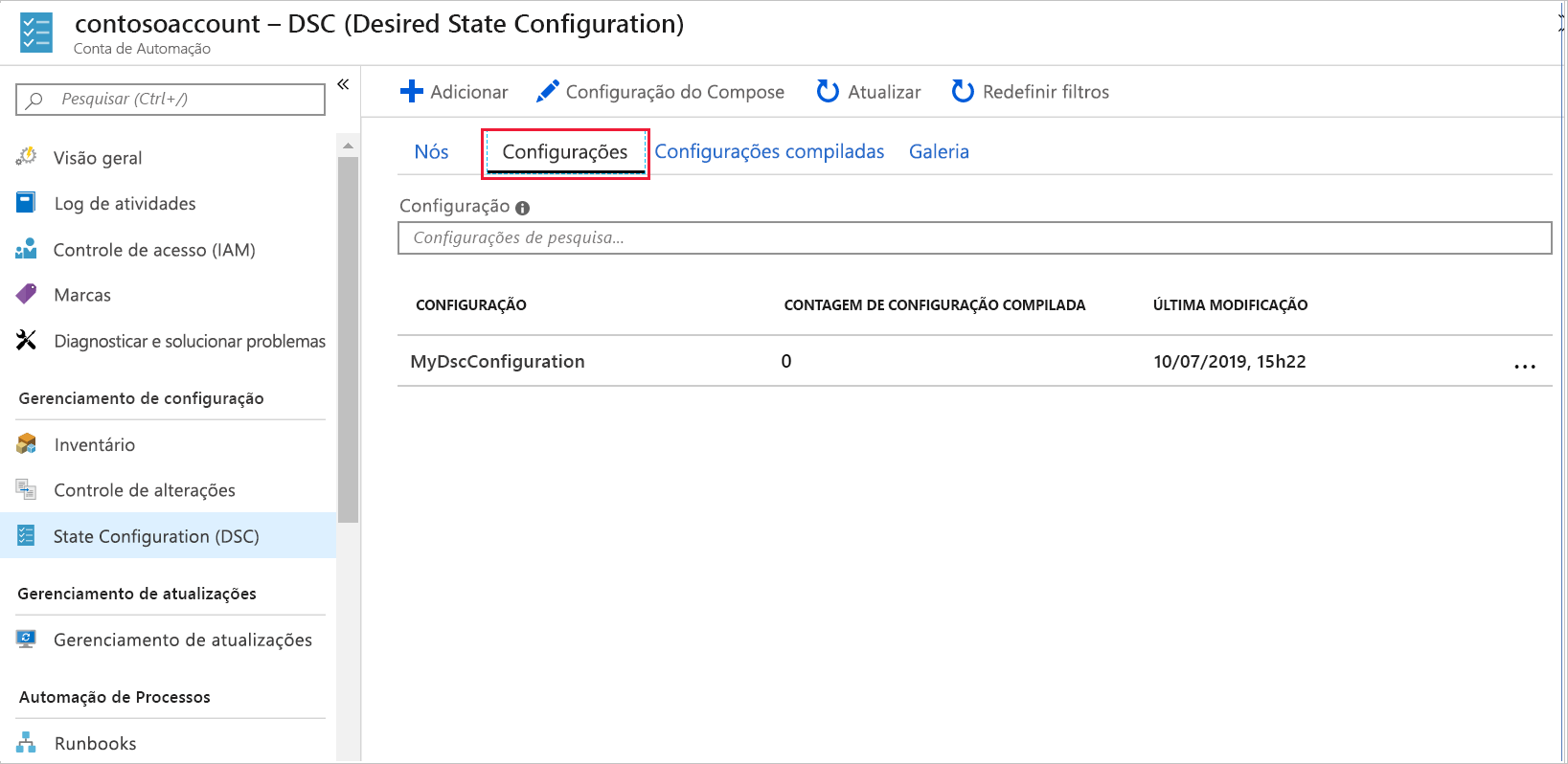Click the Atualizar refresh icon

tap(828, 91)
